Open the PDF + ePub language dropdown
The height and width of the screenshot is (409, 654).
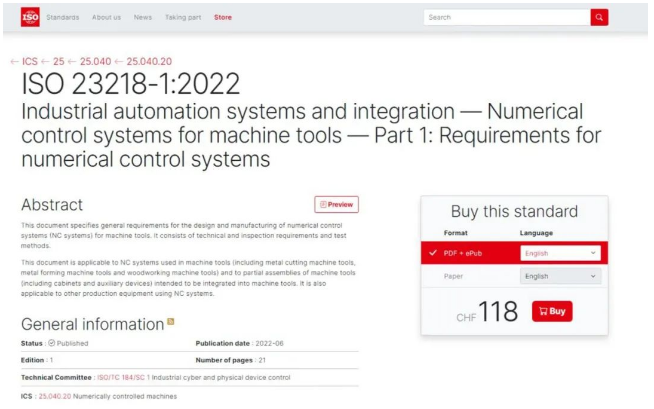click(560, 253)
